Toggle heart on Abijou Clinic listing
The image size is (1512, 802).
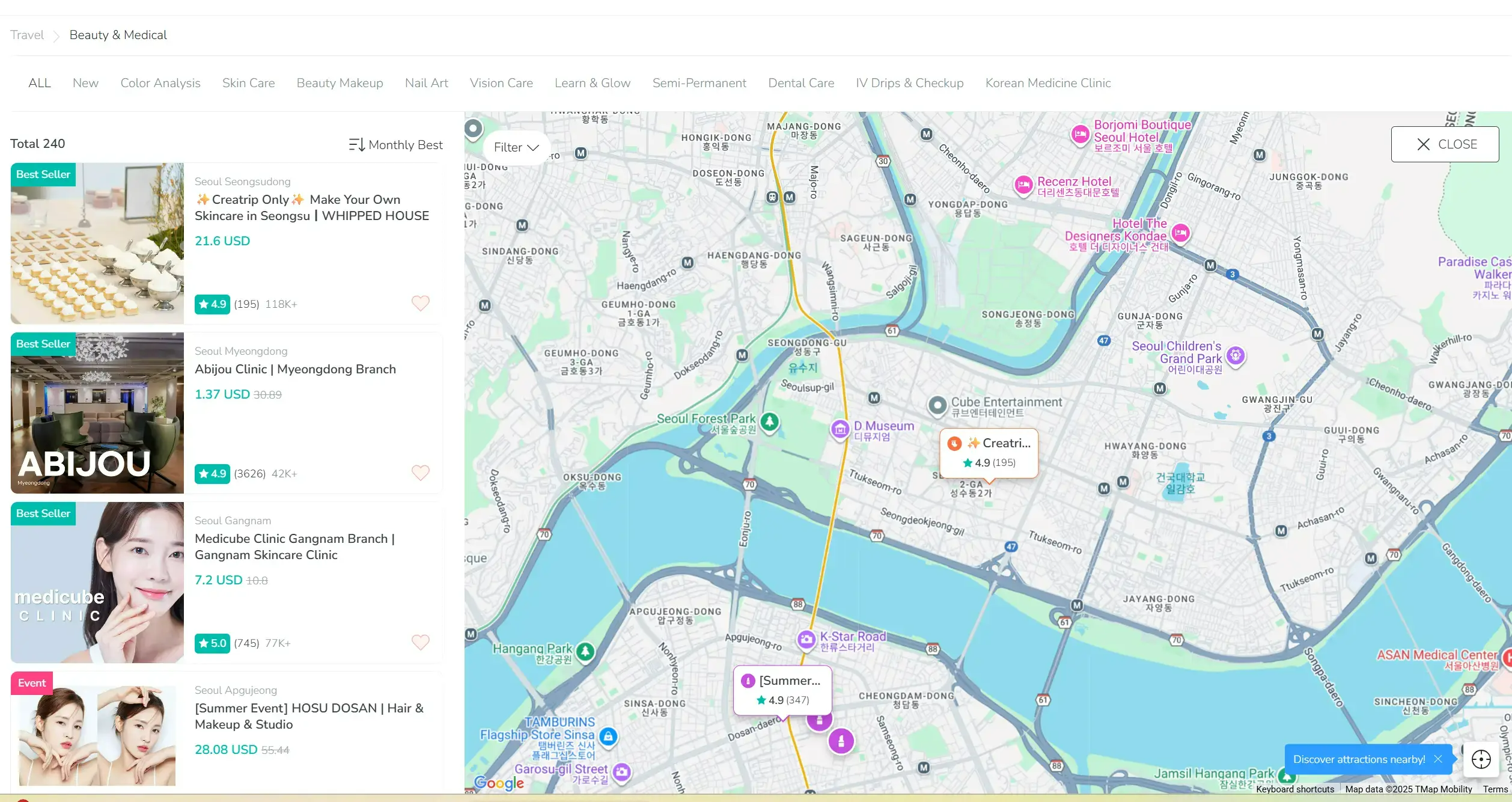[x=420, y=473]
